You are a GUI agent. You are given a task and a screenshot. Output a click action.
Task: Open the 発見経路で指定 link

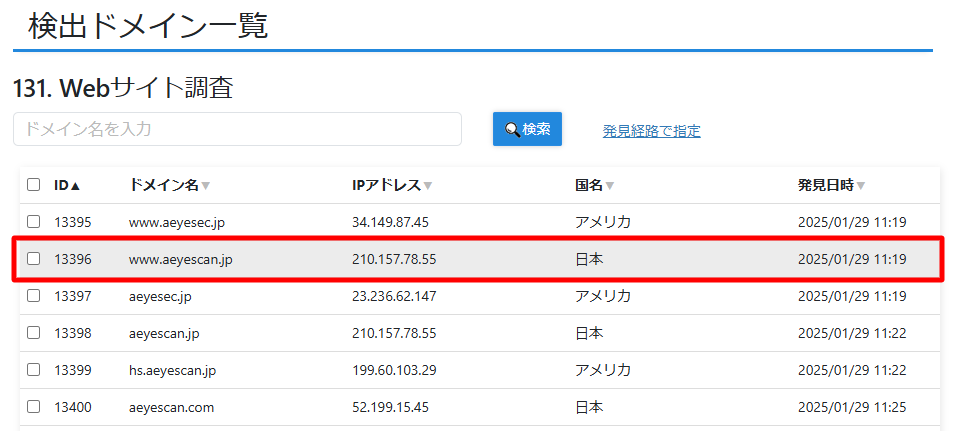tap(651, 131)
